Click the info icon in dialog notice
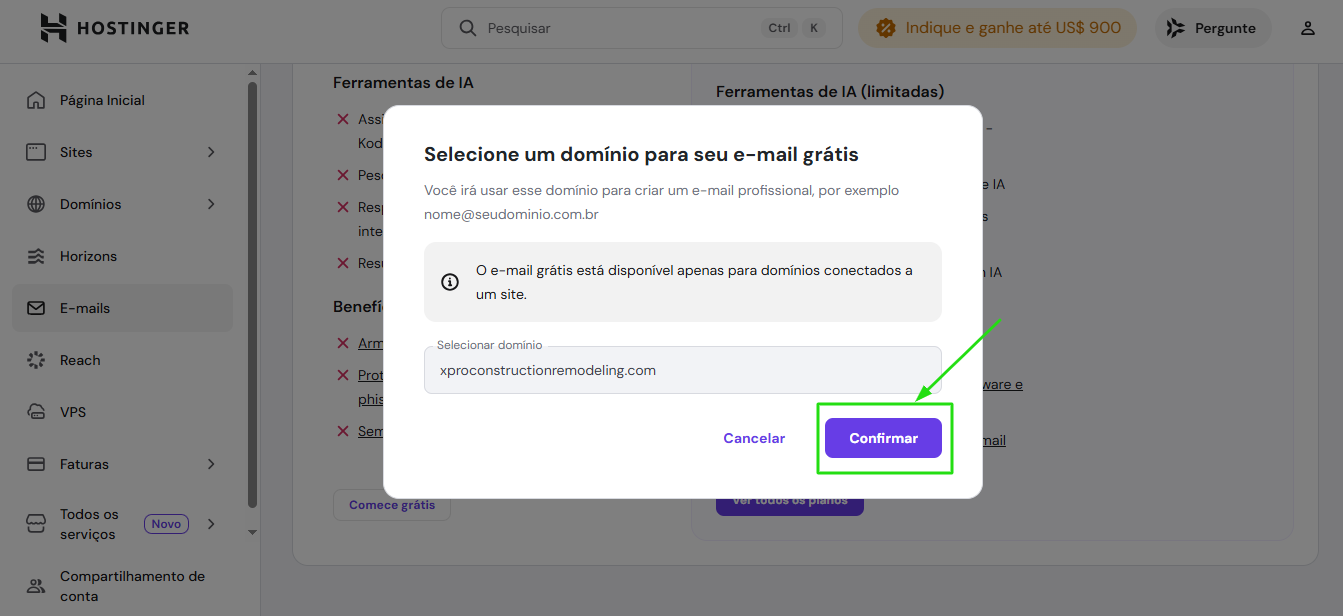Screen dimensions: 1343x616 [x=450, y=281]
